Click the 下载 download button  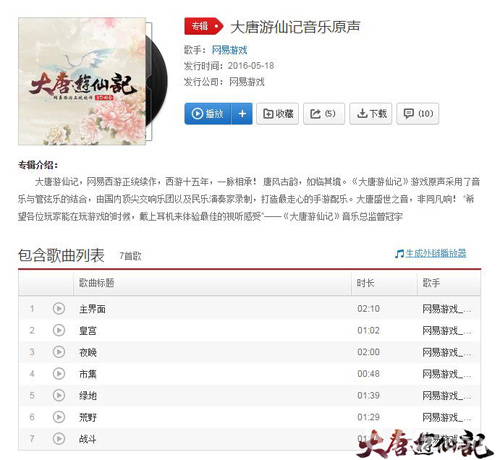click(x=371, y=114)
